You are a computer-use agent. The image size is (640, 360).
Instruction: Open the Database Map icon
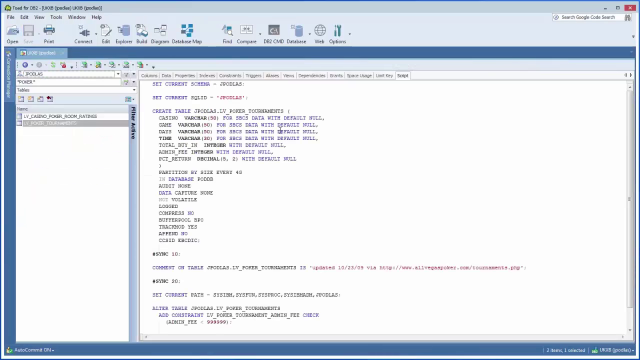tap(187, 34)
